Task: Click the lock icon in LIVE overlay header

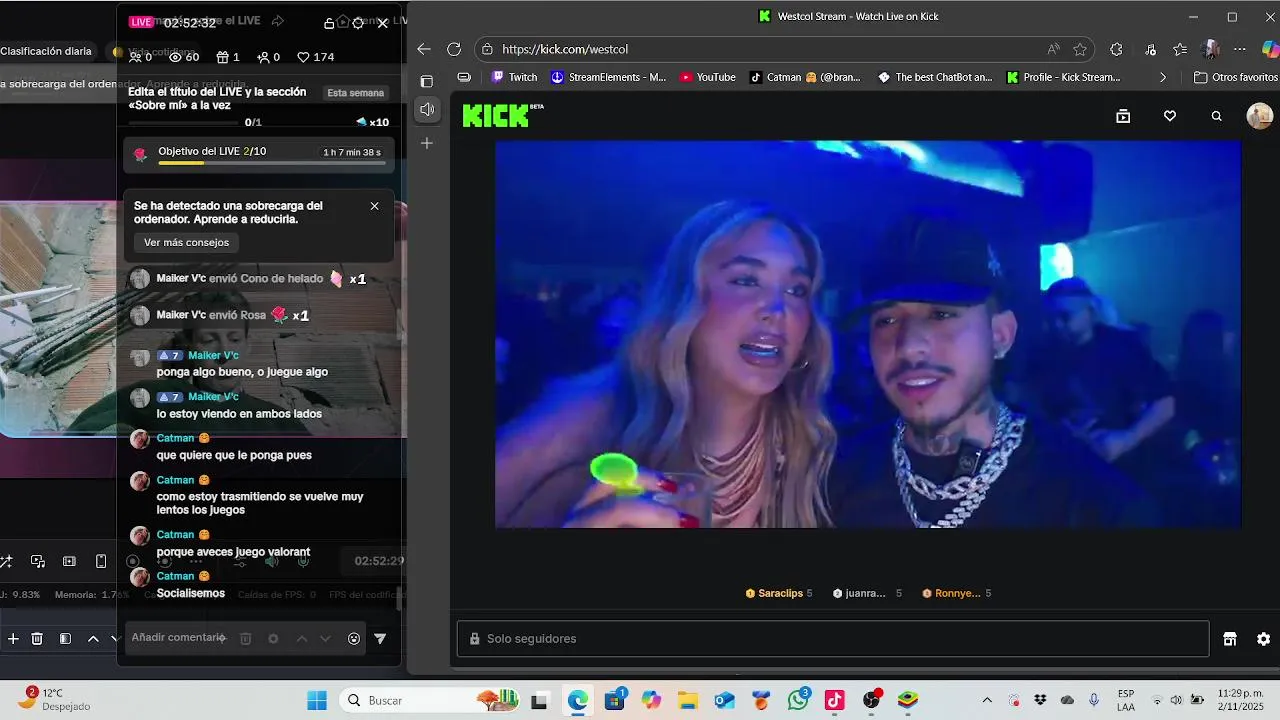Action: [x=330, y=23]
